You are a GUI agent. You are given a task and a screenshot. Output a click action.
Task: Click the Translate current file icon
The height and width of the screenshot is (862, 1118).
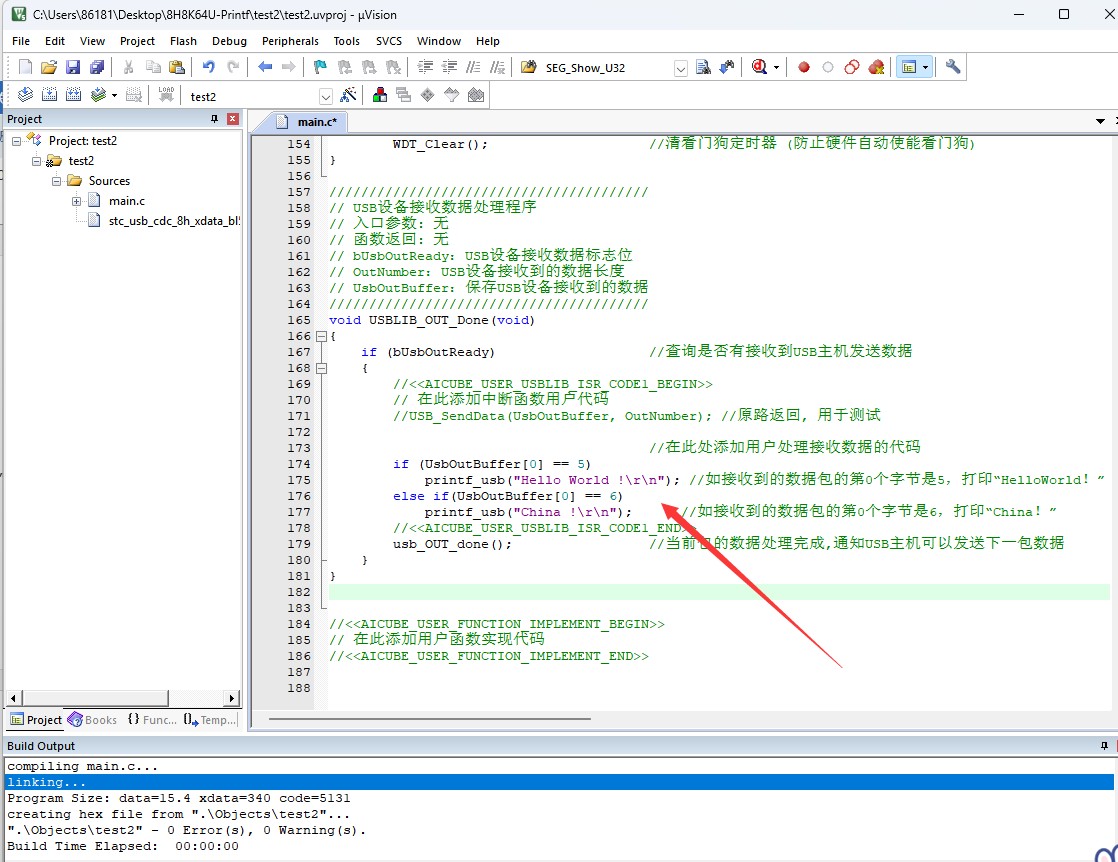click(x=25, y=95)
